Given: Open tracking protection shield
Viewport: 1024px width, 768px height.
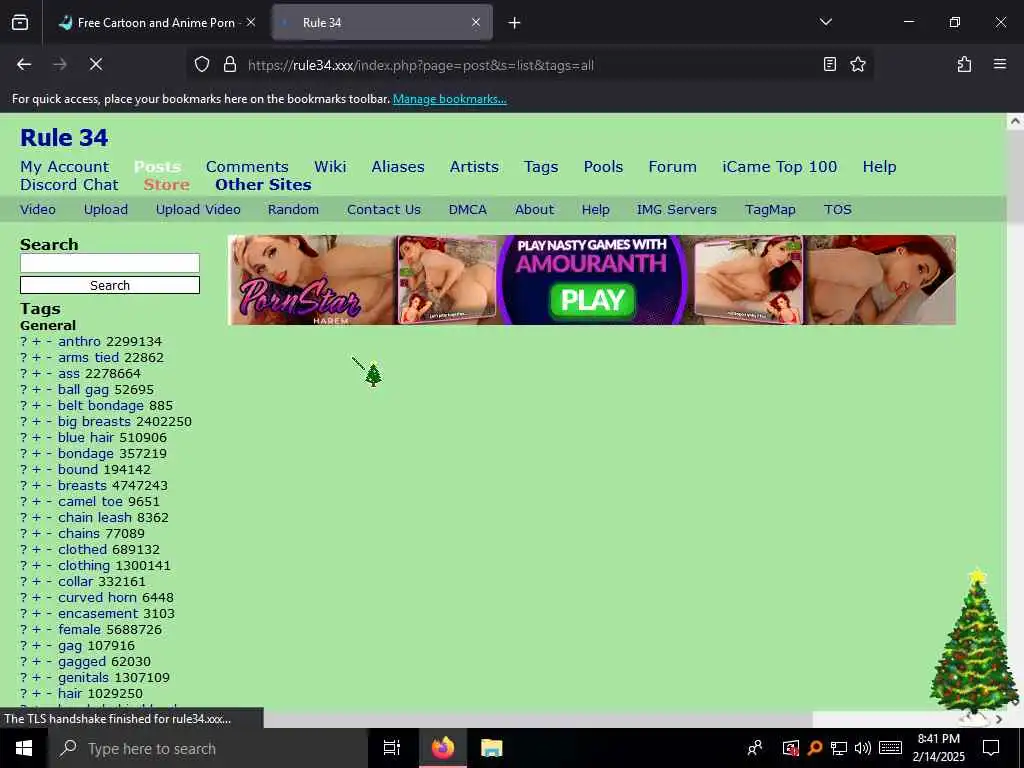Looking at the screenshot, I should click(202, 64).
